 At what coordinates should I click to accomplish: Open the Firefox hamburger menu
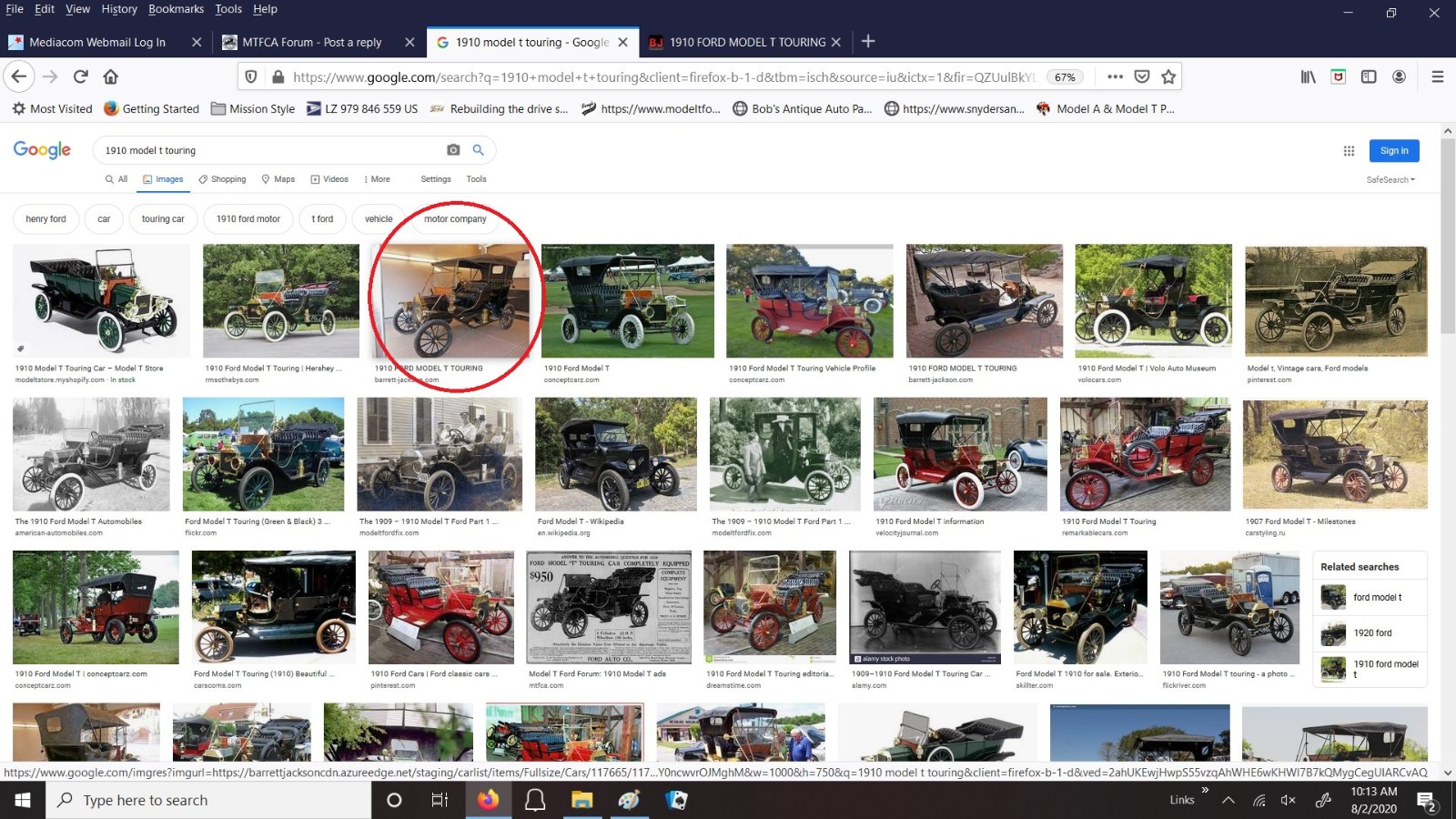pyautogui.click(x=1437, y=77)
